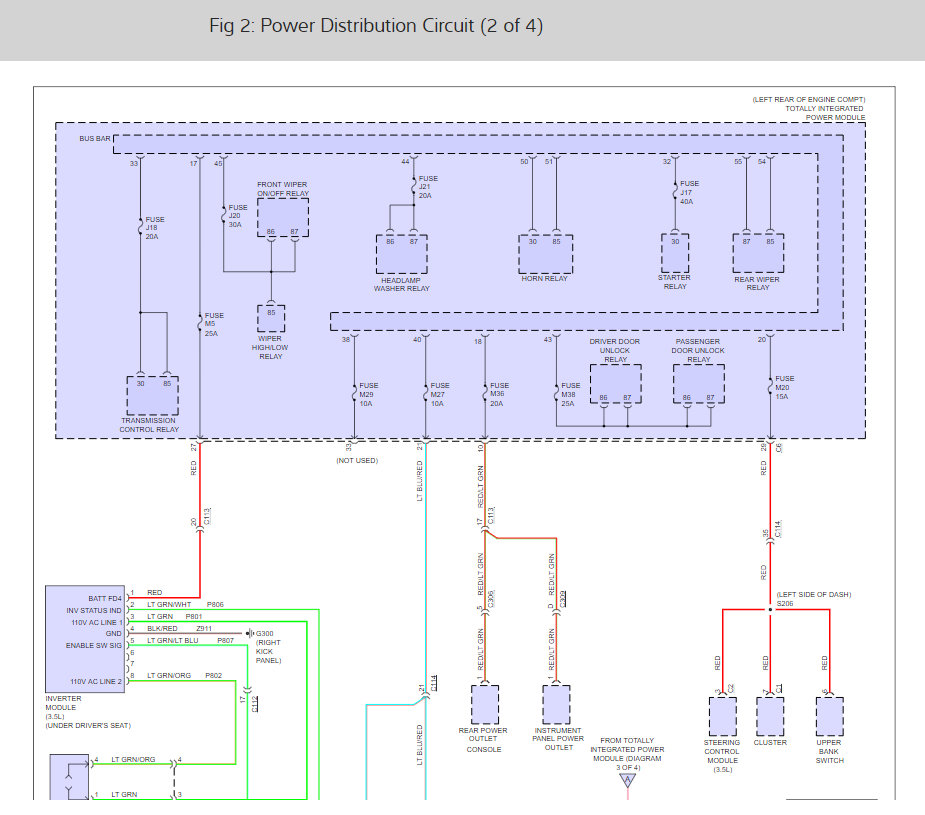The height and width of the screenshot is (815, 925).
Task: Click the 'C306' connector label
Action: point(491,598)
